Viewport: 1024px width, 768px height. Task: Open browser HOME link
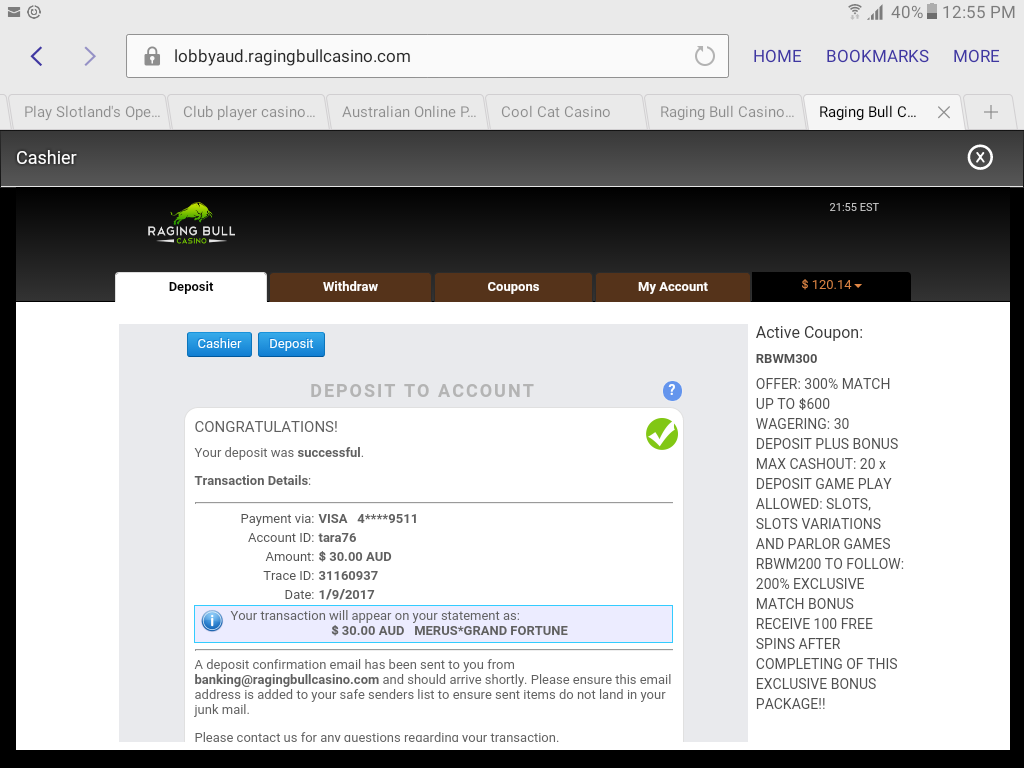point(777,56)
